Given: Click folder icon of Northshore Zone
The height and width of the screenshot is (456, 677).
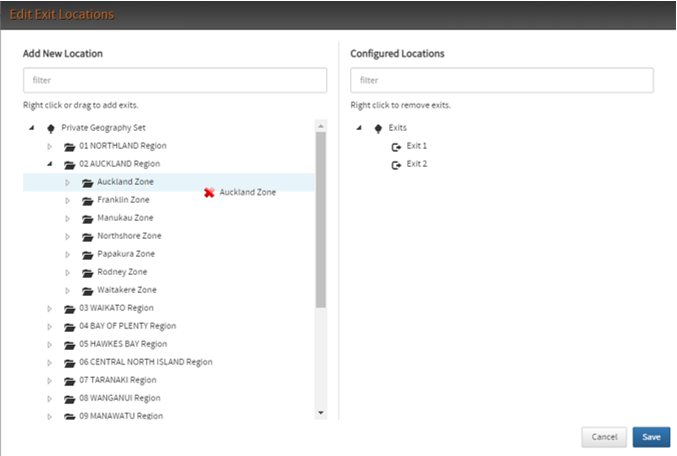Looking at the screenshot, I should point(87,237).
